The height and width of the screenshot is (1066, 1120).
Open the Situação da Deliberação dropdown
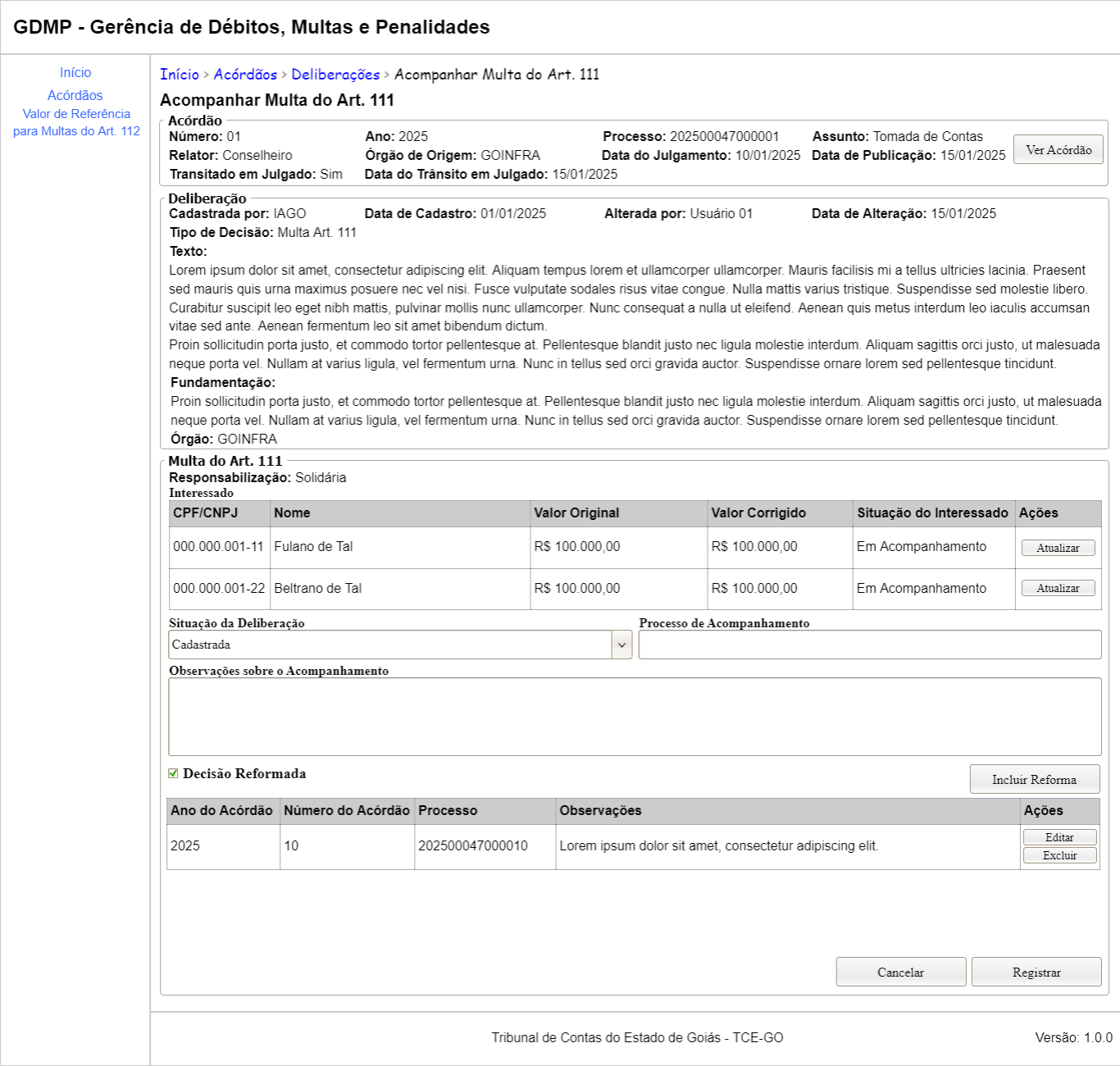[x=400, y=645]
